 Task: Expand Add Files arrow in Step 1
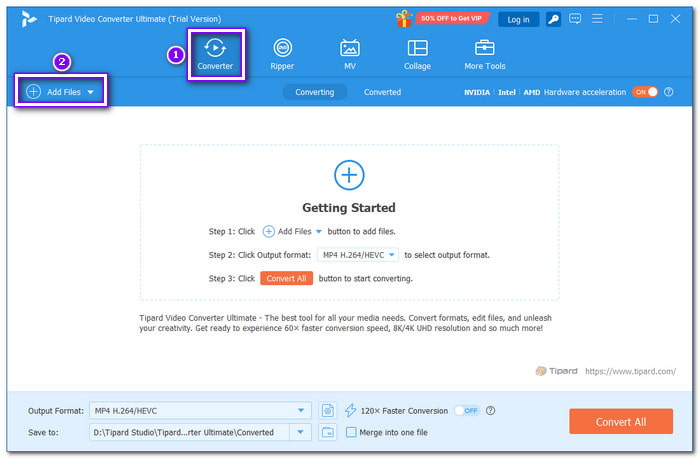(319, 231)
